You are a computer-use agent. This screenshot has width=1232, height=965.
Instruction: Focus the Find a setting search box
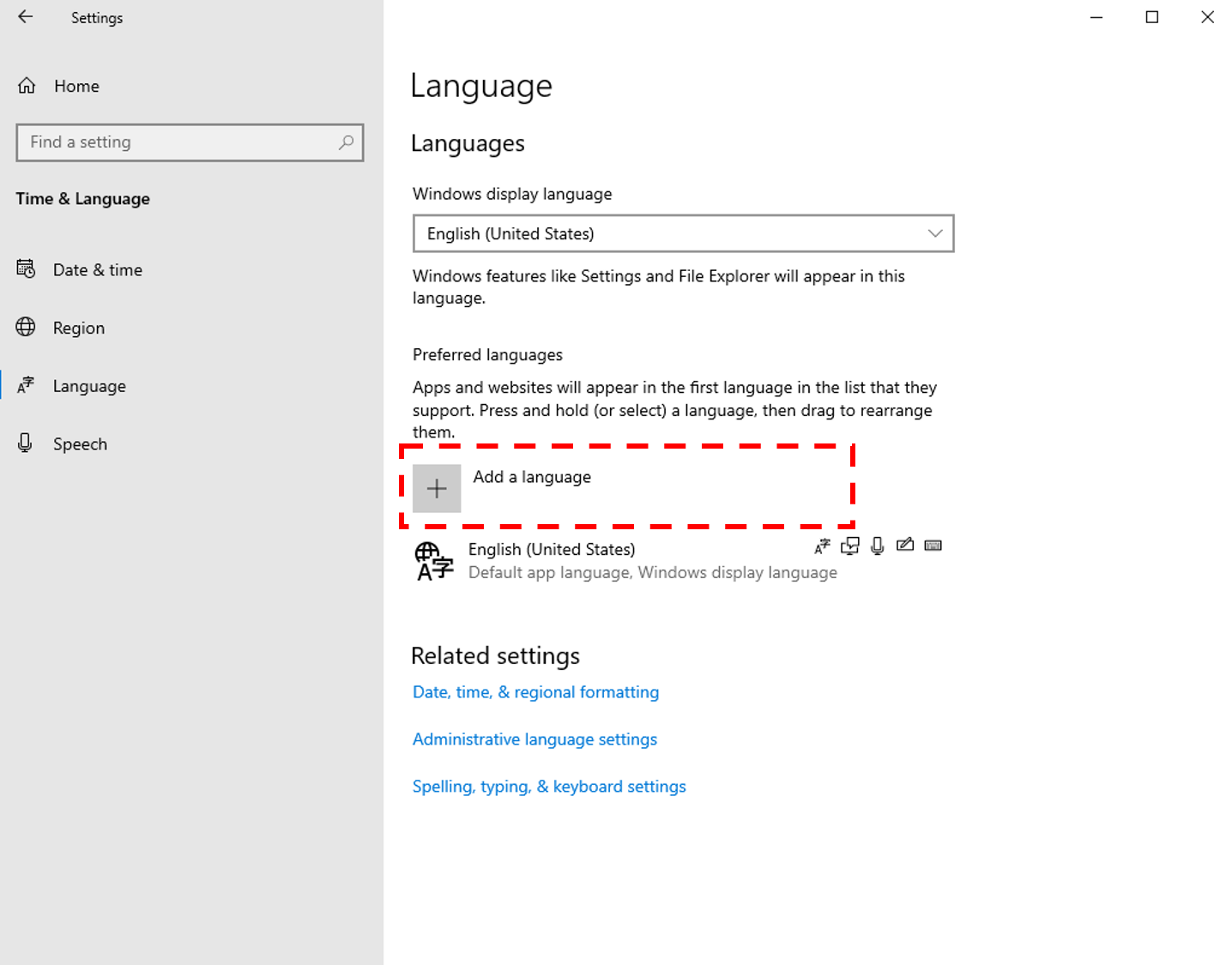(190, 142)
